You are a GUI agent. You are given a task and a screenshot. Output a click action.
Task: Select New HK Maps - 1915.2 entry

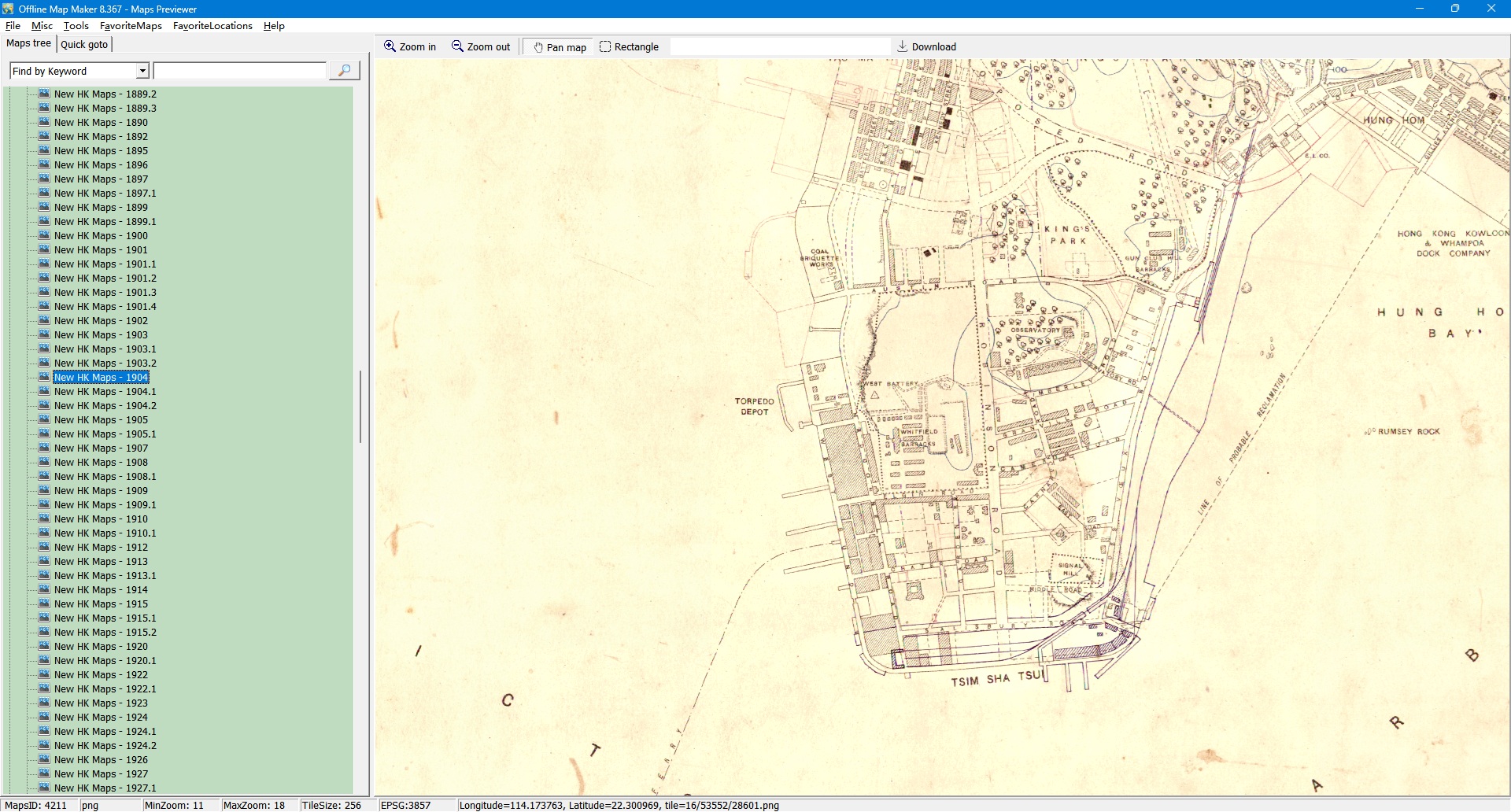tap(105, 632)
